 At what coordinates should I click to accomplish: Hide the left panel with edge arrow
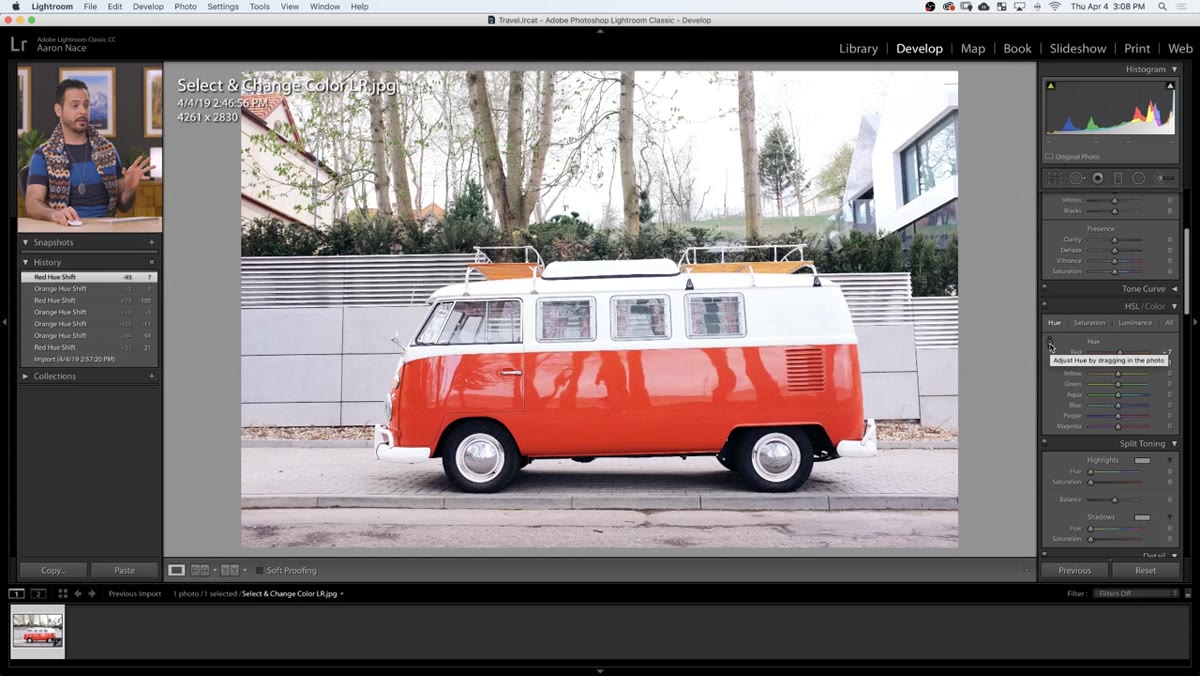[4, 322]
